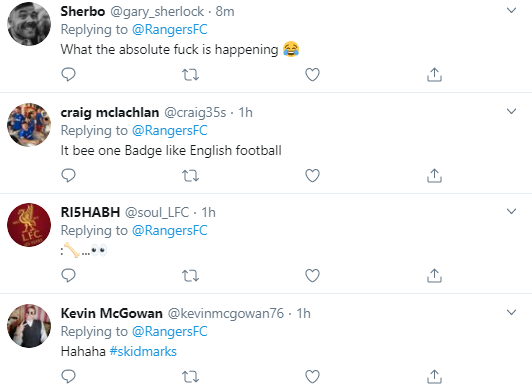Screen dimensions: 532x392
Task: View RI5HABH's LFC profile picture
Action: click(29, 225)
